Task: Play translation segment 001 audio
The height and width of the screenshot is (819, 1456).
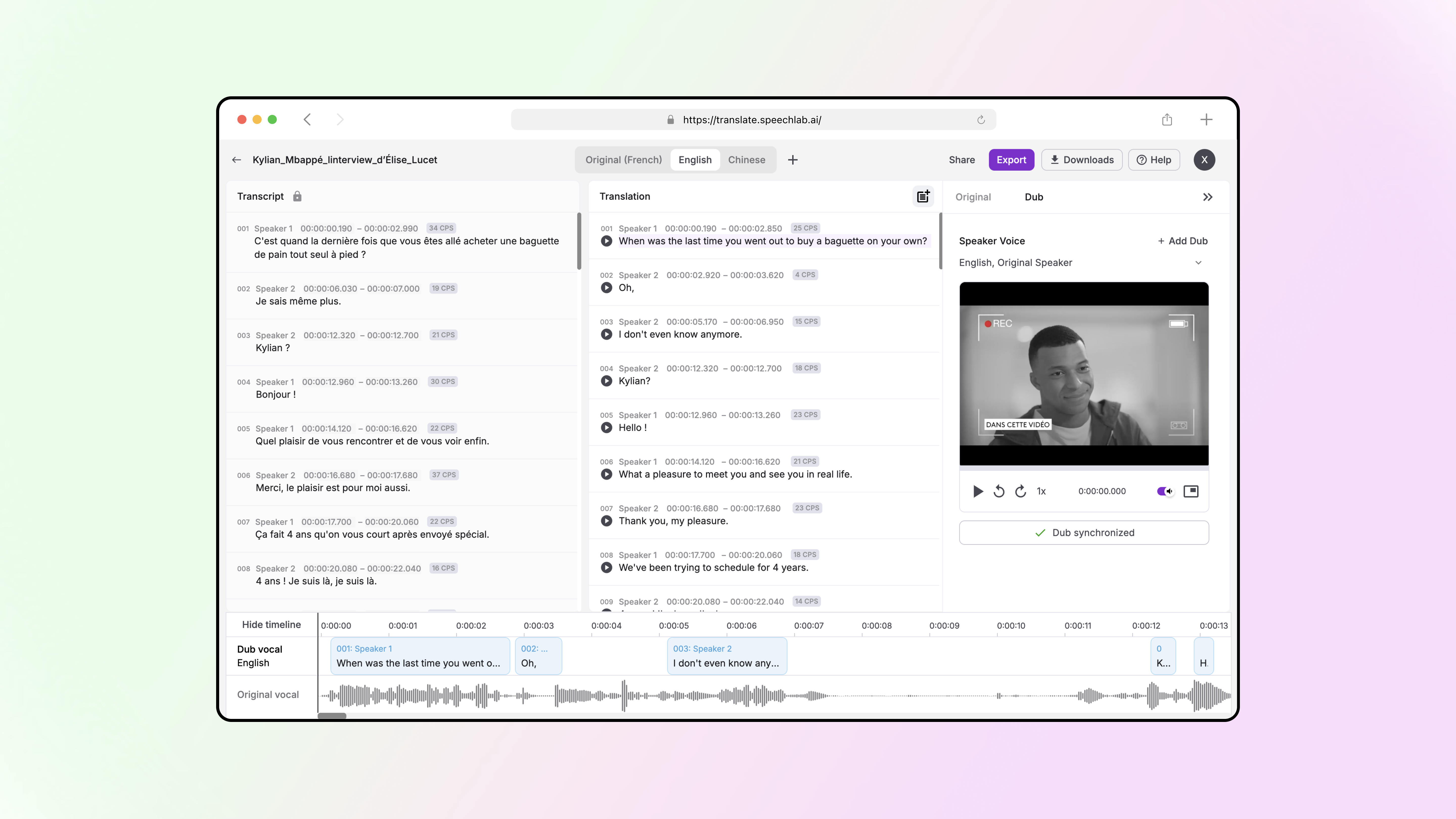Action: 606,241
